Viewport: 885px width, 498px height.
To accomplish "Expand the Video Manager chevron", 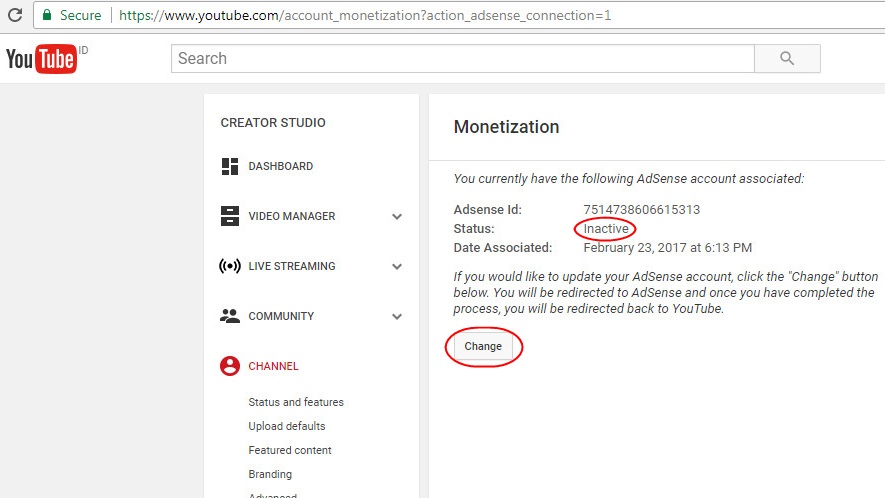I will coord(397,216).
